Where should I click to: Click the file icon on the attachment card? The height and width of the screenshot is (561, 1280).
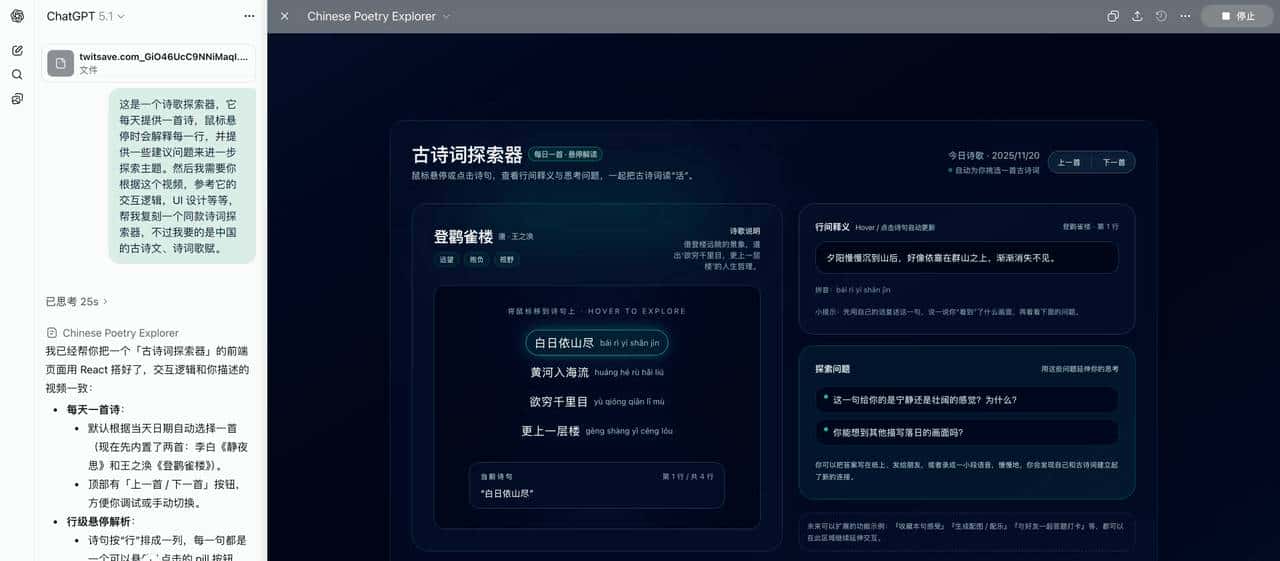coord(60,63)
